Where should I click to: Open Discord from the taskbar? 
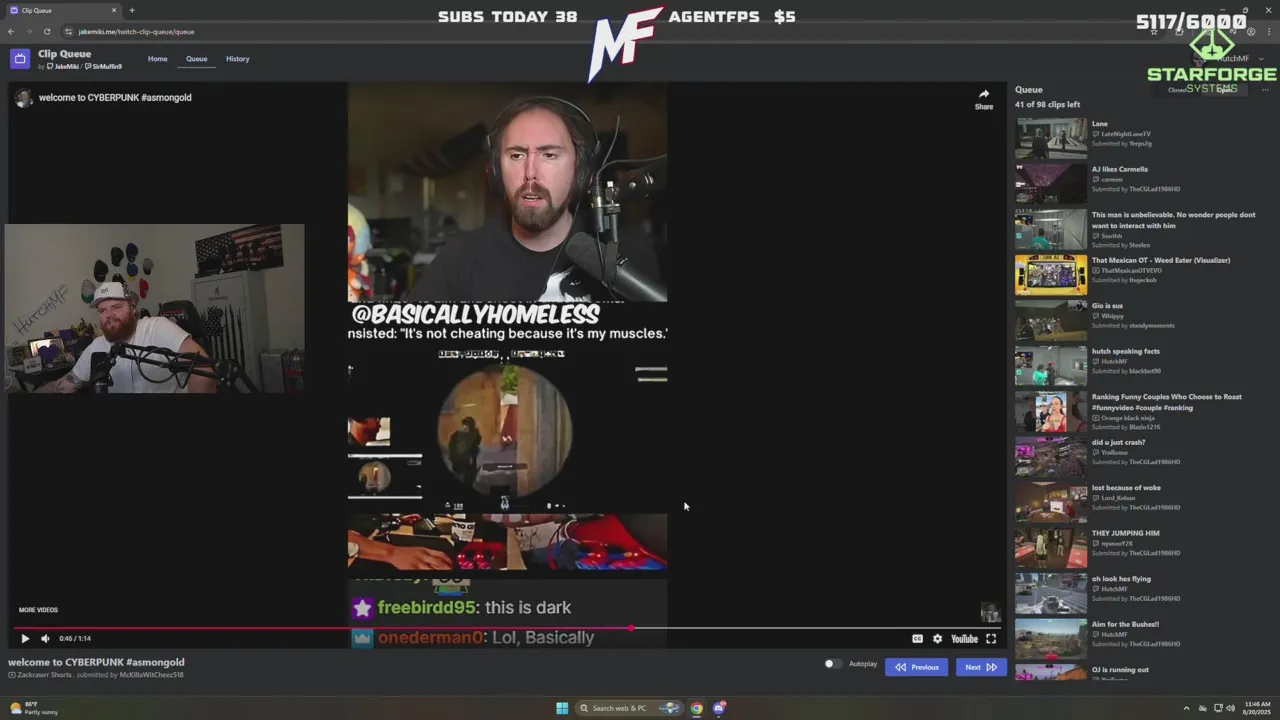point(718,708)
